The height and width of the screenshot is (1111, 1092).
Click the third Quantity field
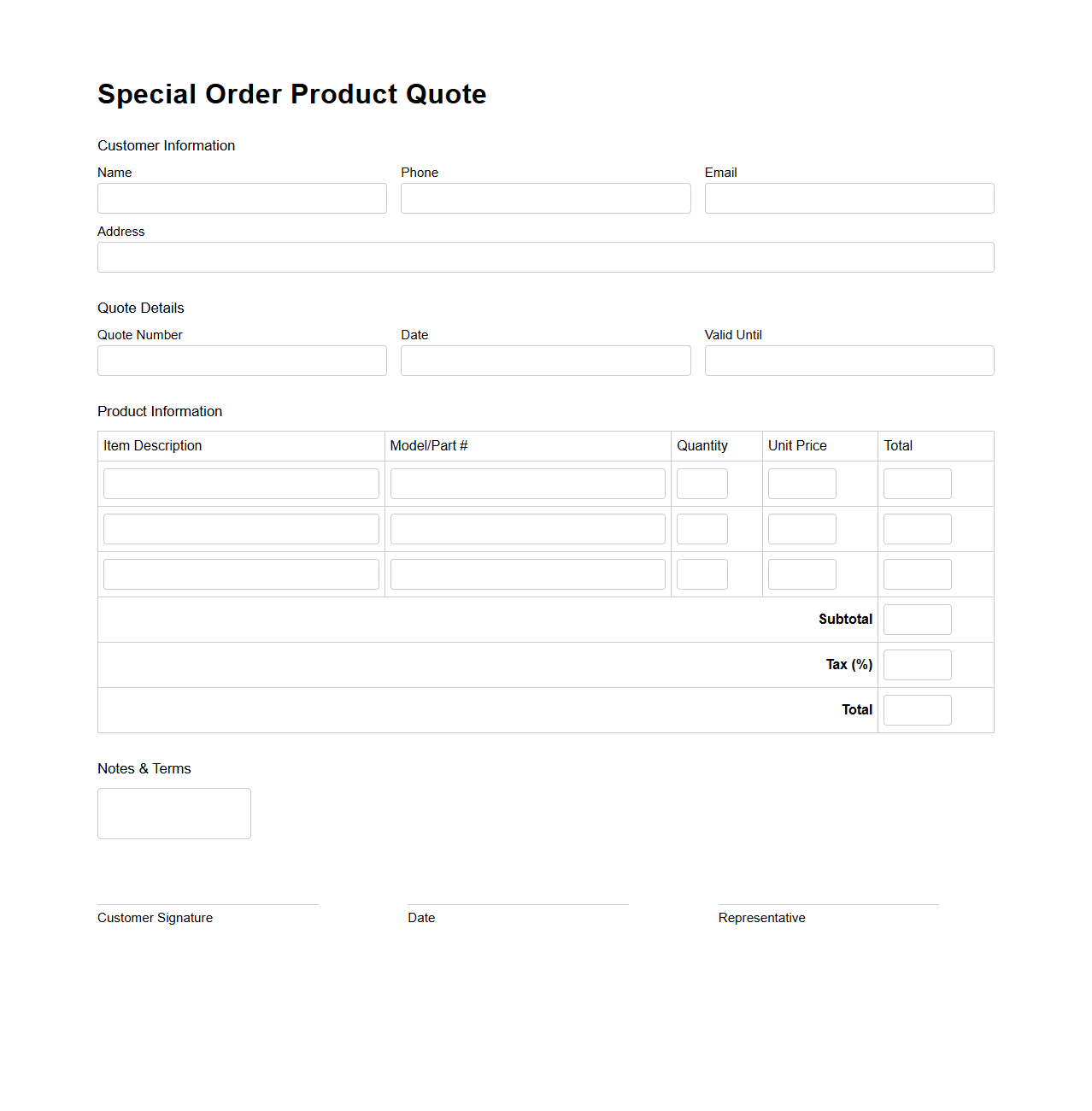pos(702,573)
